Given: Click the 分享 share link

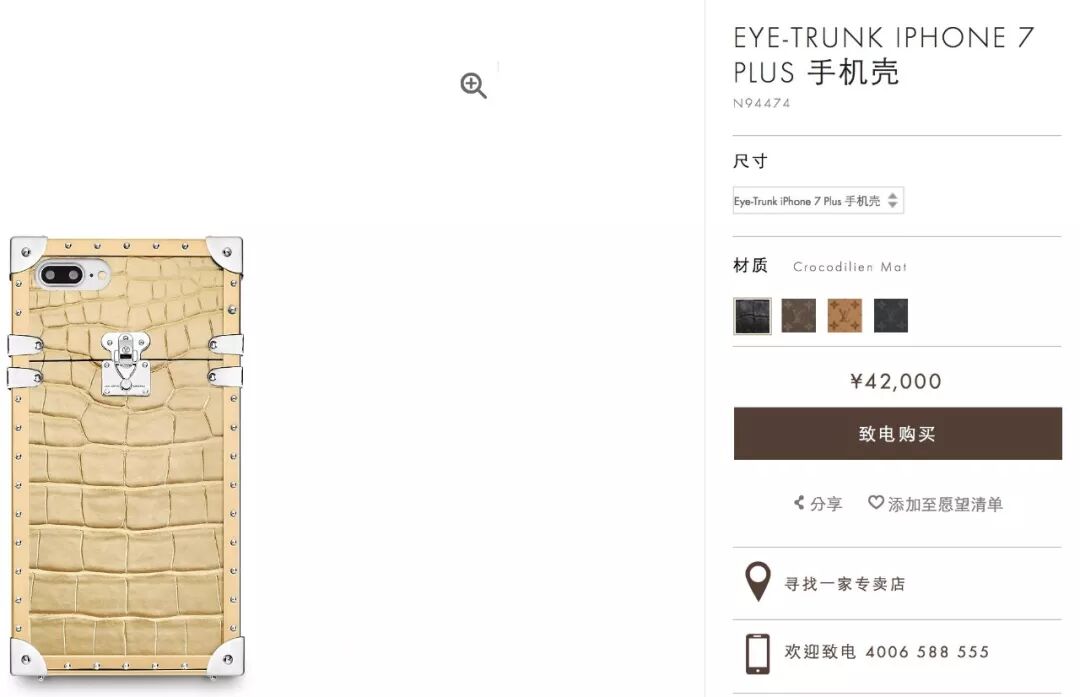Looking at the screenshot, I should pyautogui.click(x=825, y=504).
